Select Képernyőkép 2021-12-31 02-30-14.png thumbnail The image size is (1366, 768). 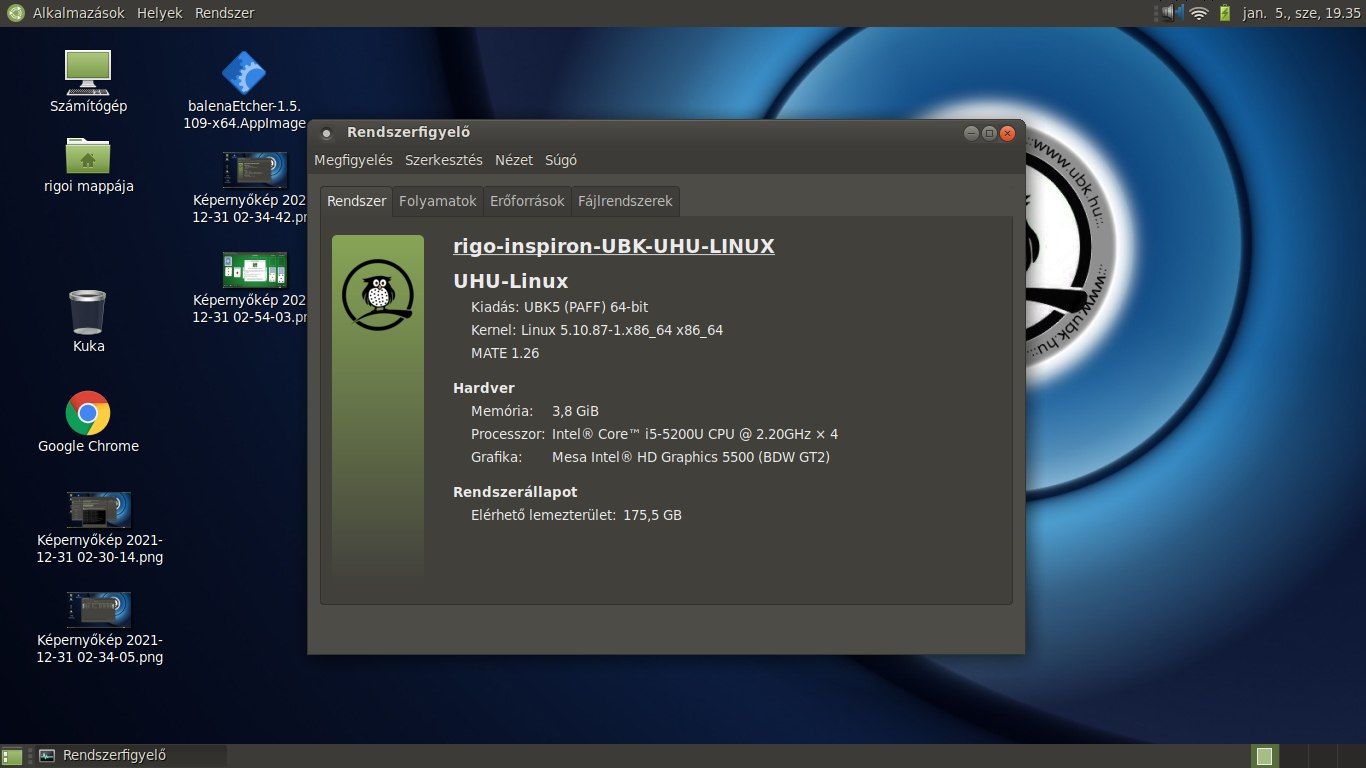tap(99, 510)
